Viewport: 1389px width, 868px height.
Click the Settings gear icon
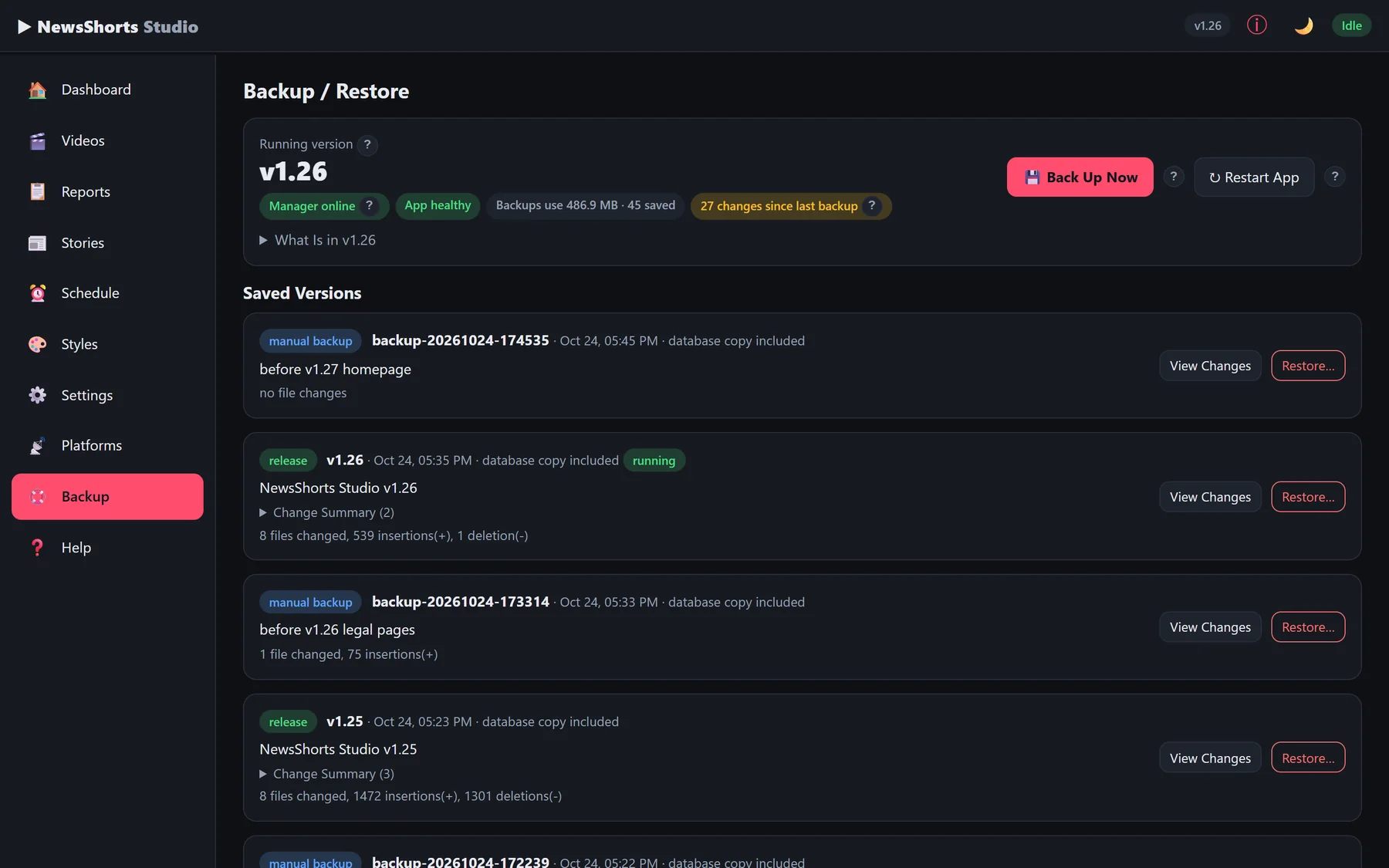[37, 395]
